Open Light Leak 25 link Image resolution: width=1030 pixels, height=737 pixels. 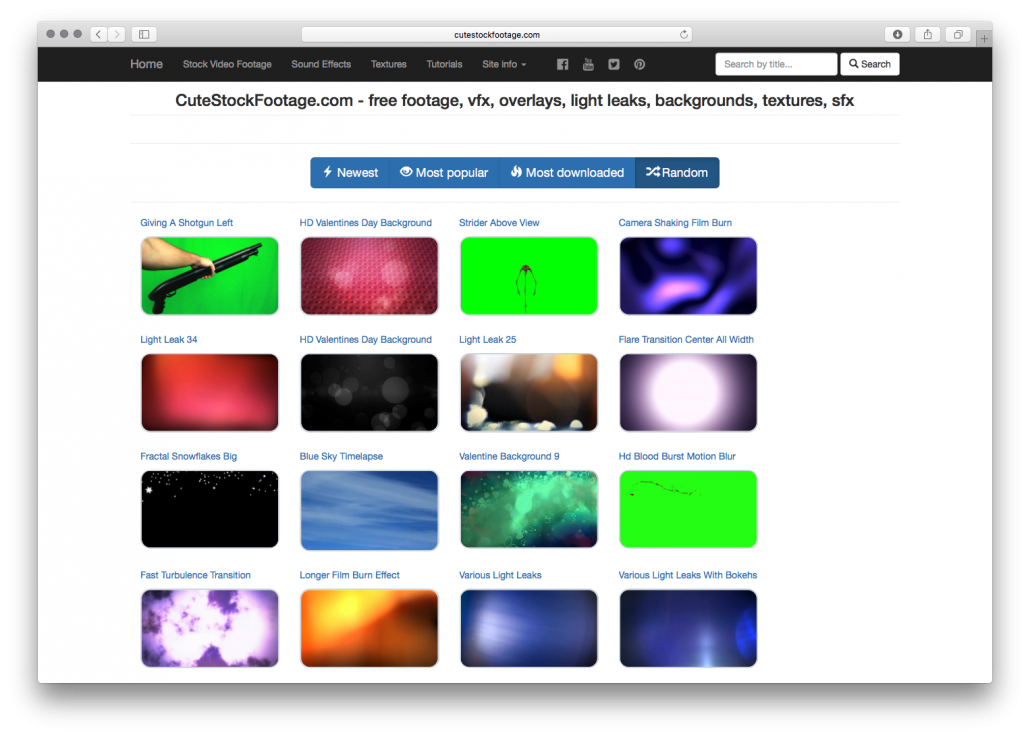pyautogui.click(x=487, y=340)
